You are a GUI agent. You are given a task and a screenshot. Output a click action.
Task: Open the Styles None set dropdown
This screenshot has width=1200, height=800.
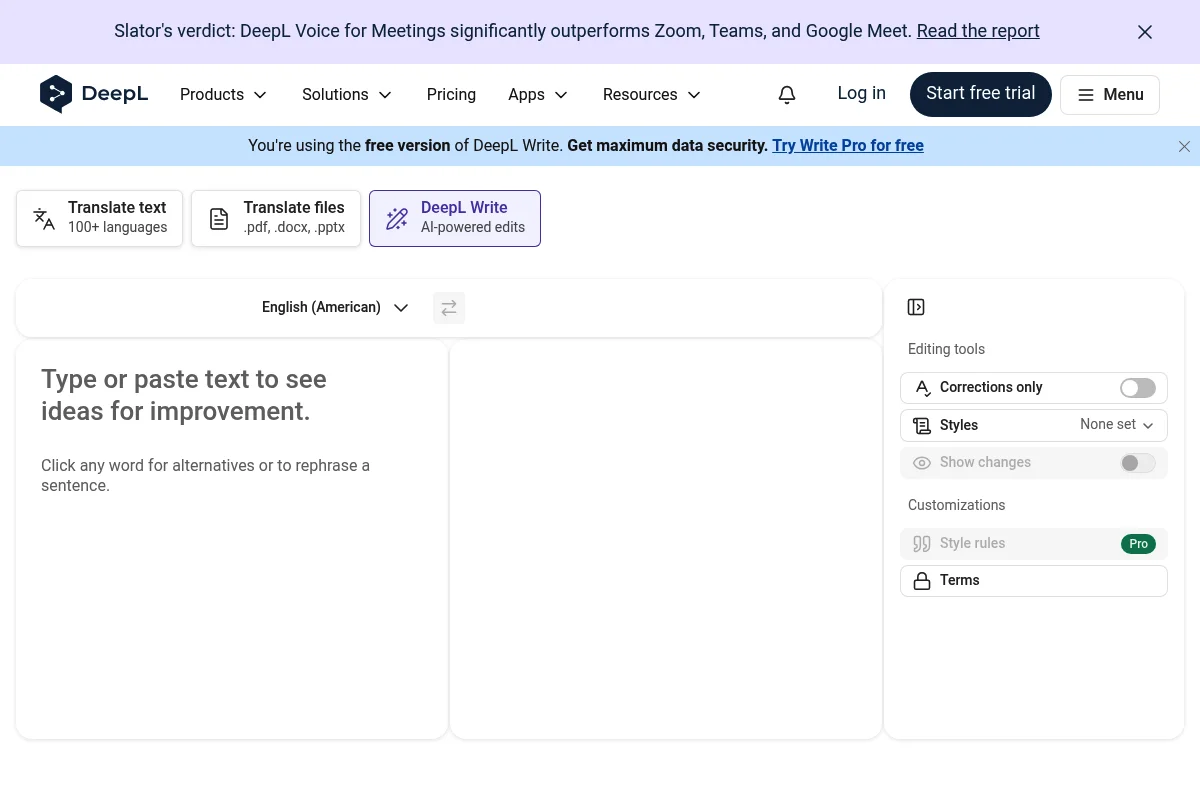[x=1117, y=425]
